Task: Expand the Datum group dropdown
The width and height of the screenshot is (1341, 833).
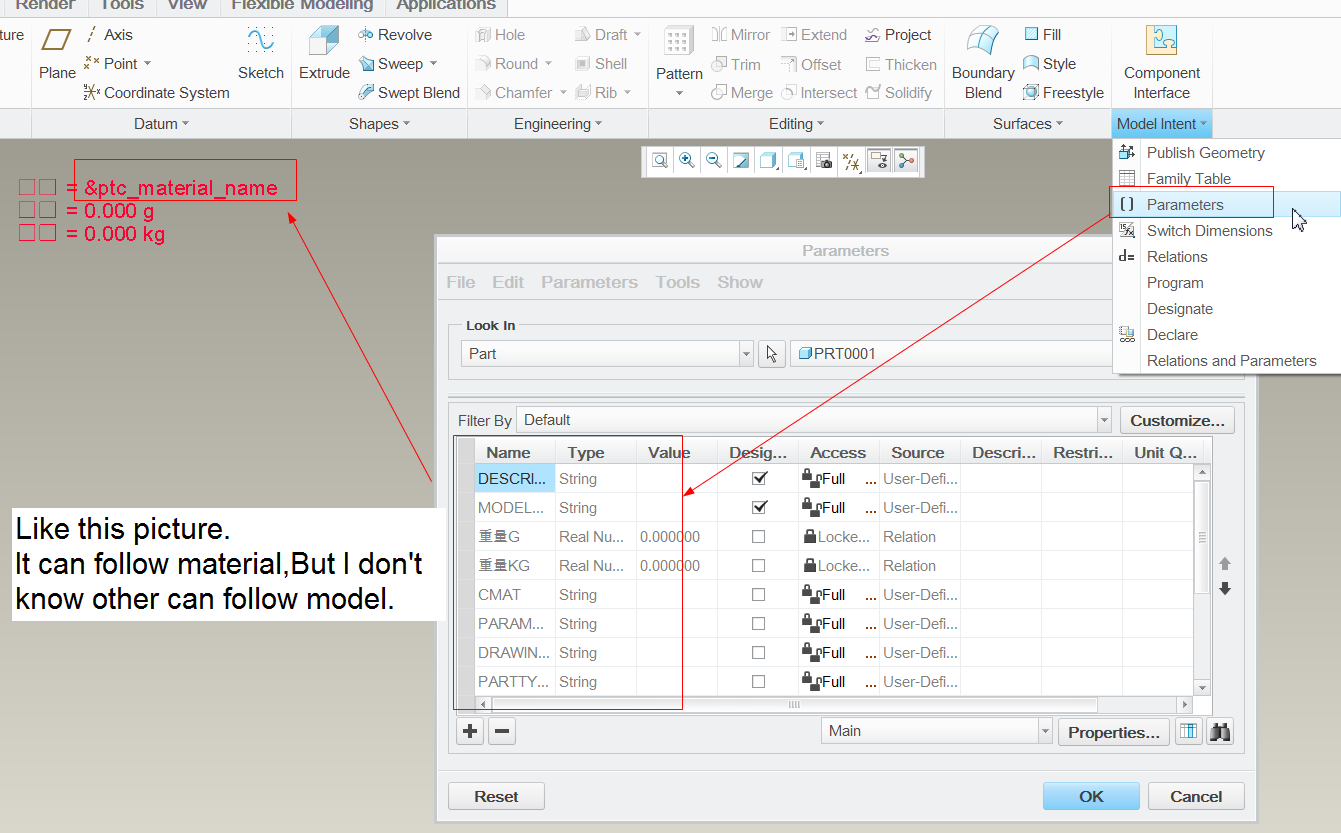Action: point(161,124)
